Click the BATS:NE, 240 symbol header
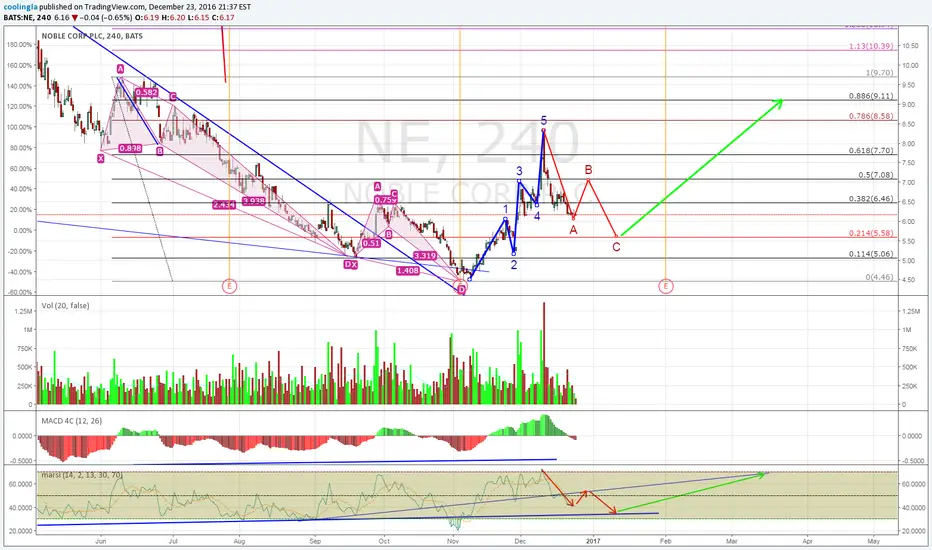The height and width of the screenshot is (550, 932). tap(27, 18)
